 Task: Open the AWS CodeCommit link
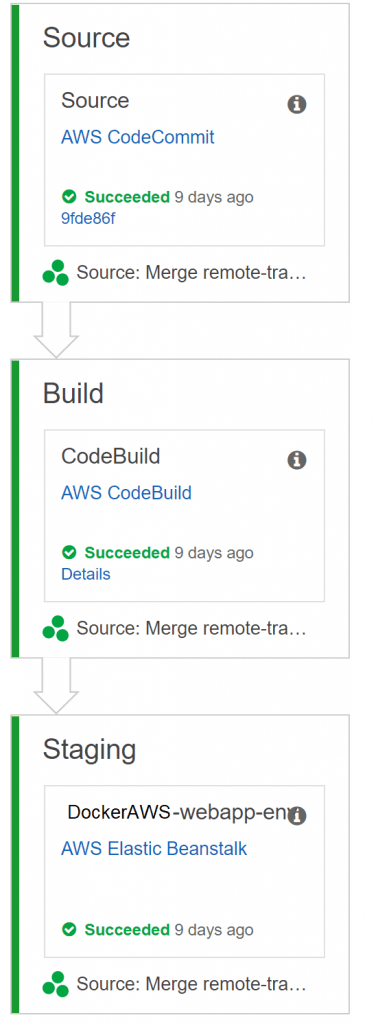click(138, 137)
